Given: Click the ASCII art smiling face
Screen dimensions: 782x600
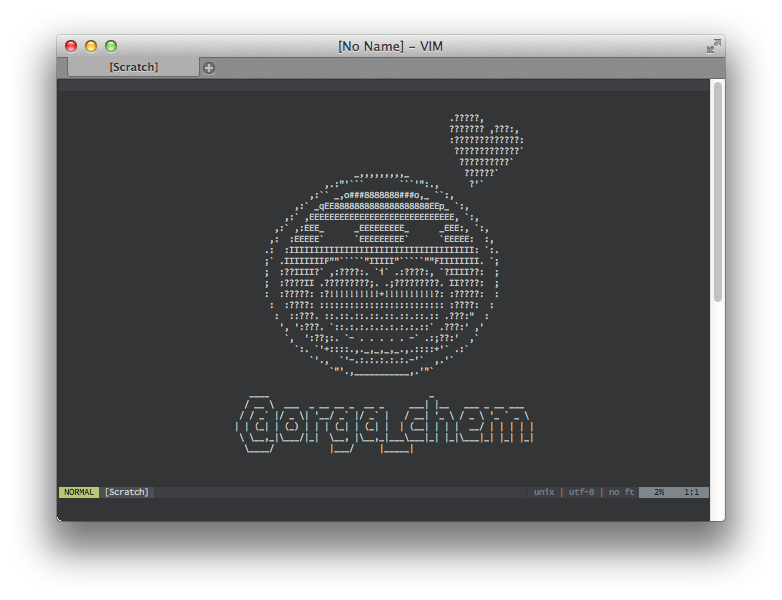Looking at the screenshot, I should pyautogui.click(x=382, y=275).
